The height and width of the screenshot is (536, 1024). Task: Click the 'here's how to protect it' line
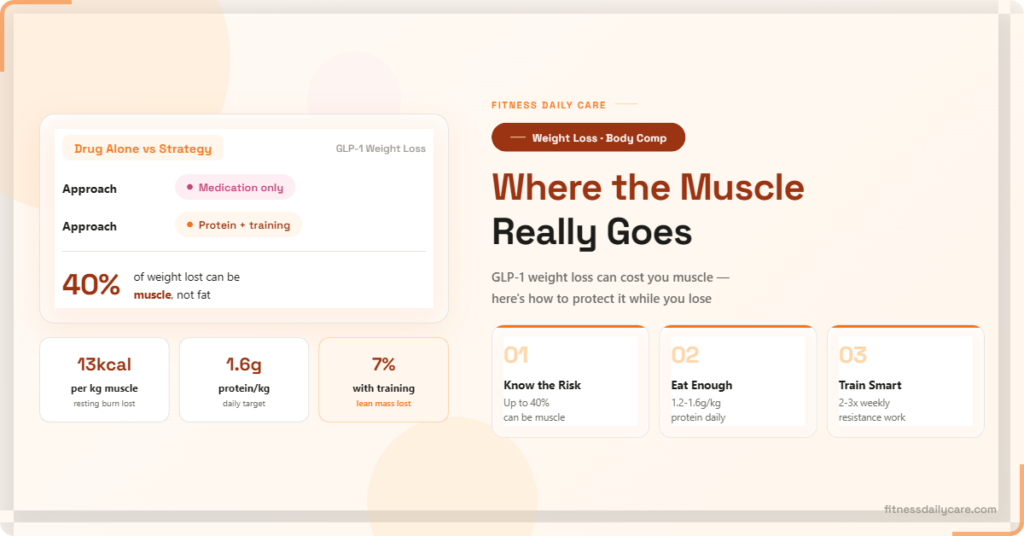[x=601, y=299]
